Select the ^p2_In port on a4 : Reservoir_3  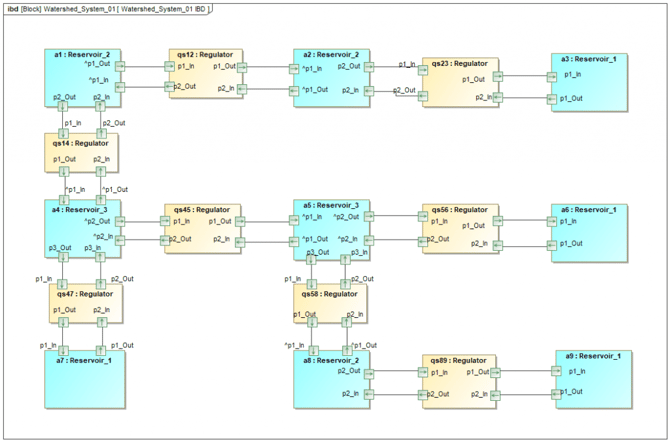[120, 240]
